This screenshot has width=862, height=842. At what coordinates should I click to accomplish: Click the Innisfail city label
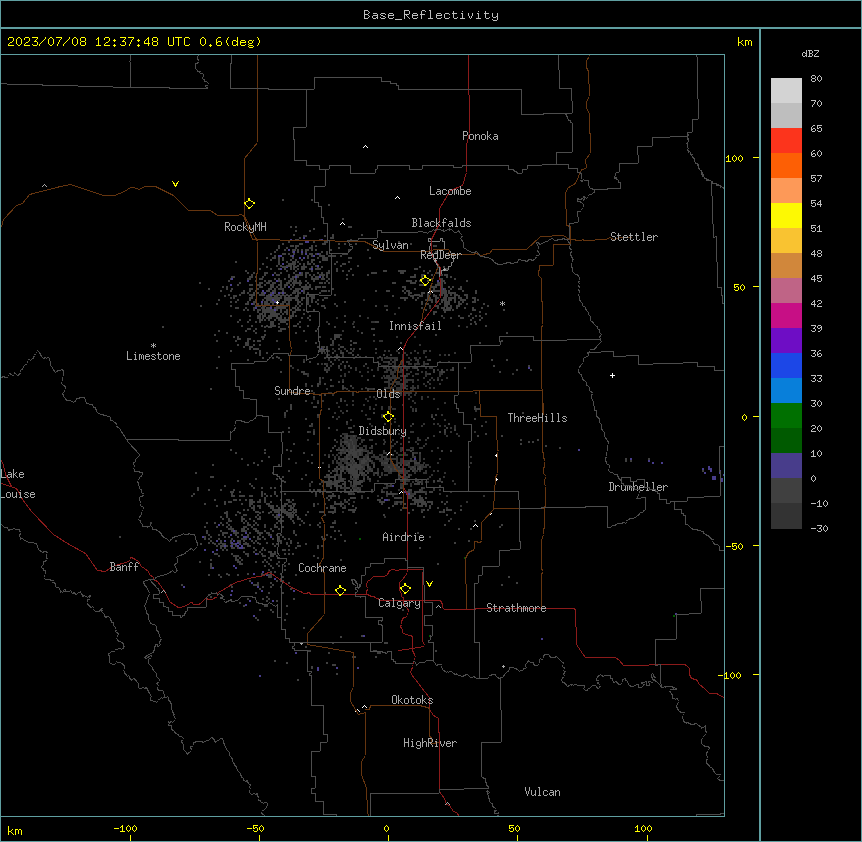click(x=415, y=326)
